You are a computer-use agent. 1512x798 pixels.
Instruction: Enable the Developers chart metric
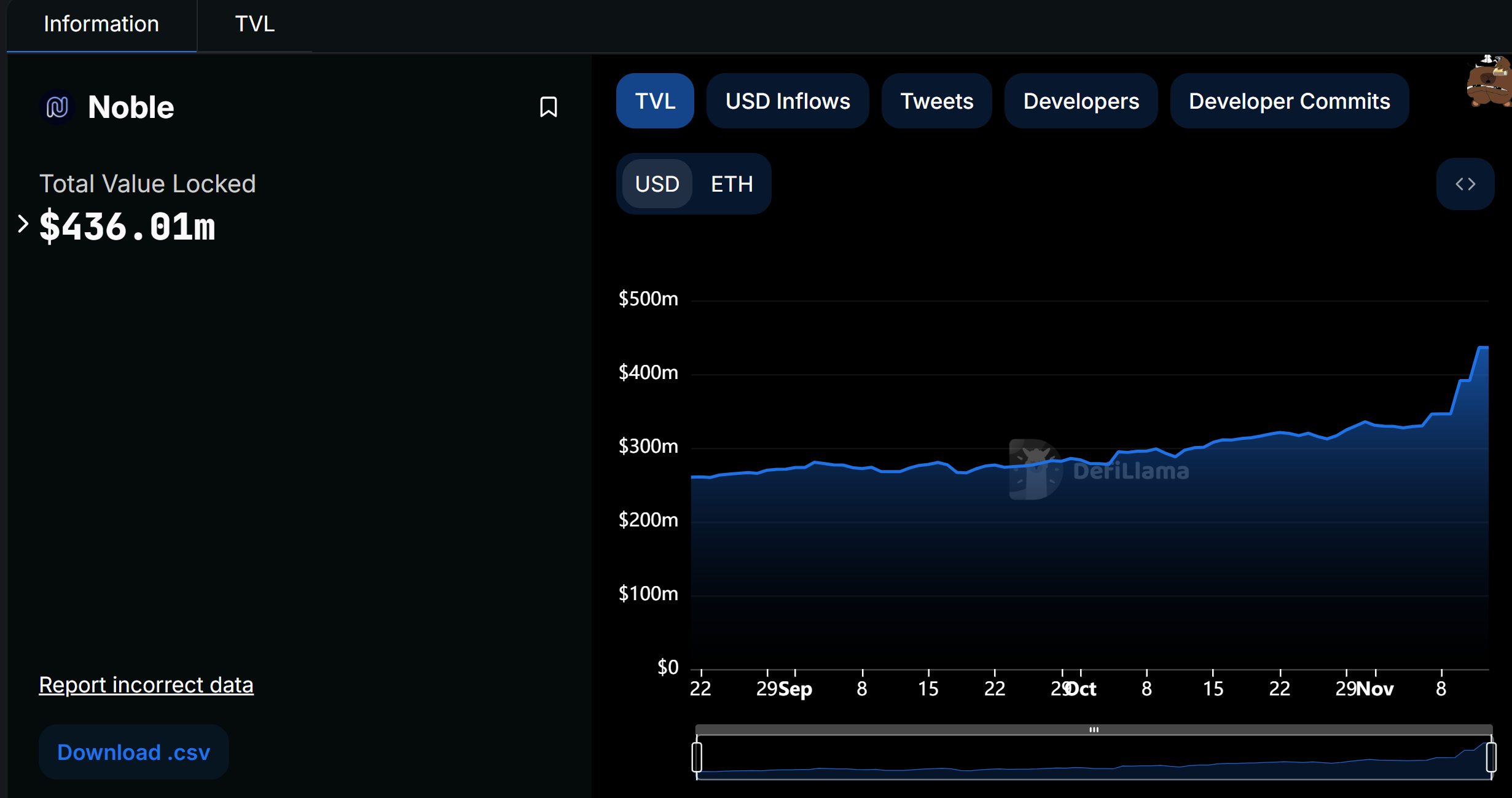1081,101
